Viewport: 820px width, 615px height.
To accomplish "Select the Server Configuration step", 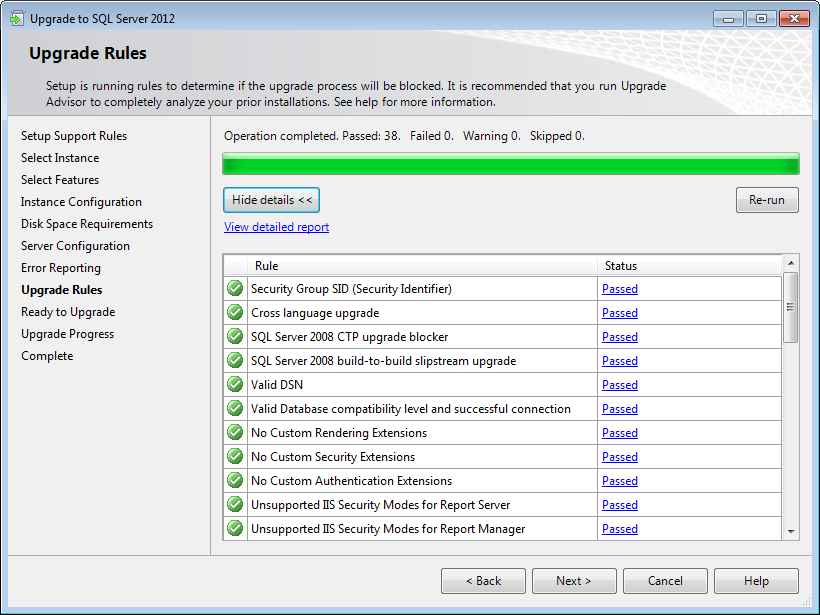I will 75,246.
